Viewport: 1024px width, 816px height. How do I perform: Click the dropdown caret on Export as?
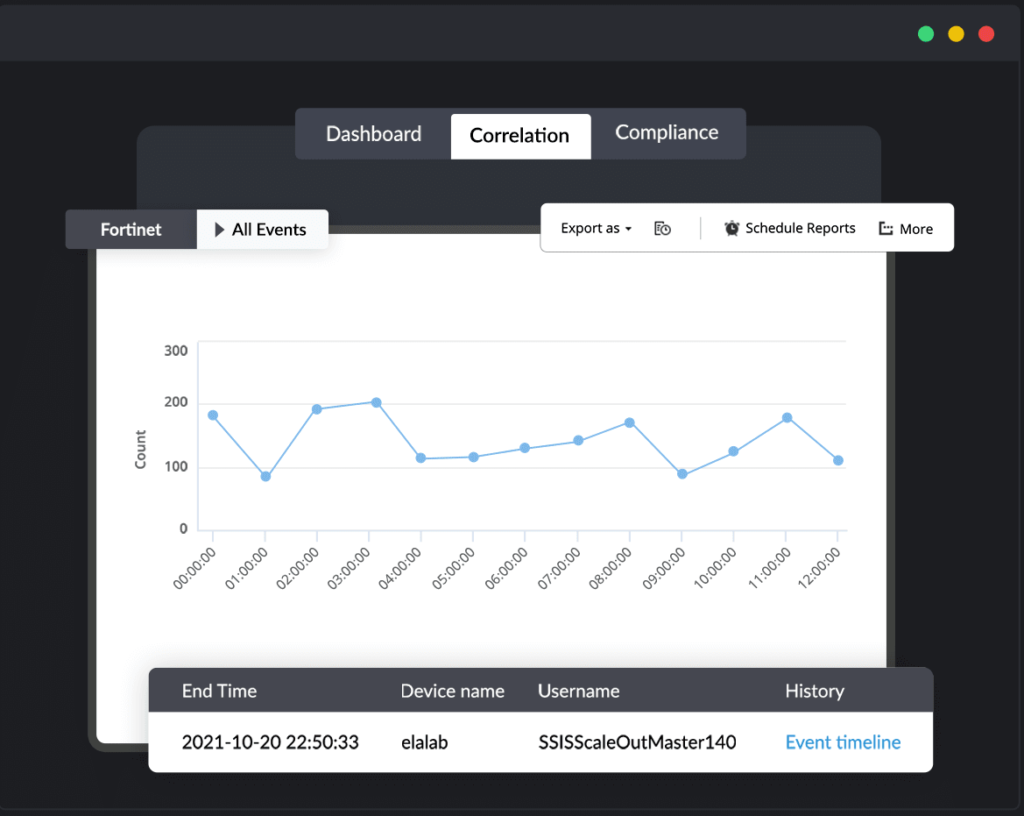point(628,228)
